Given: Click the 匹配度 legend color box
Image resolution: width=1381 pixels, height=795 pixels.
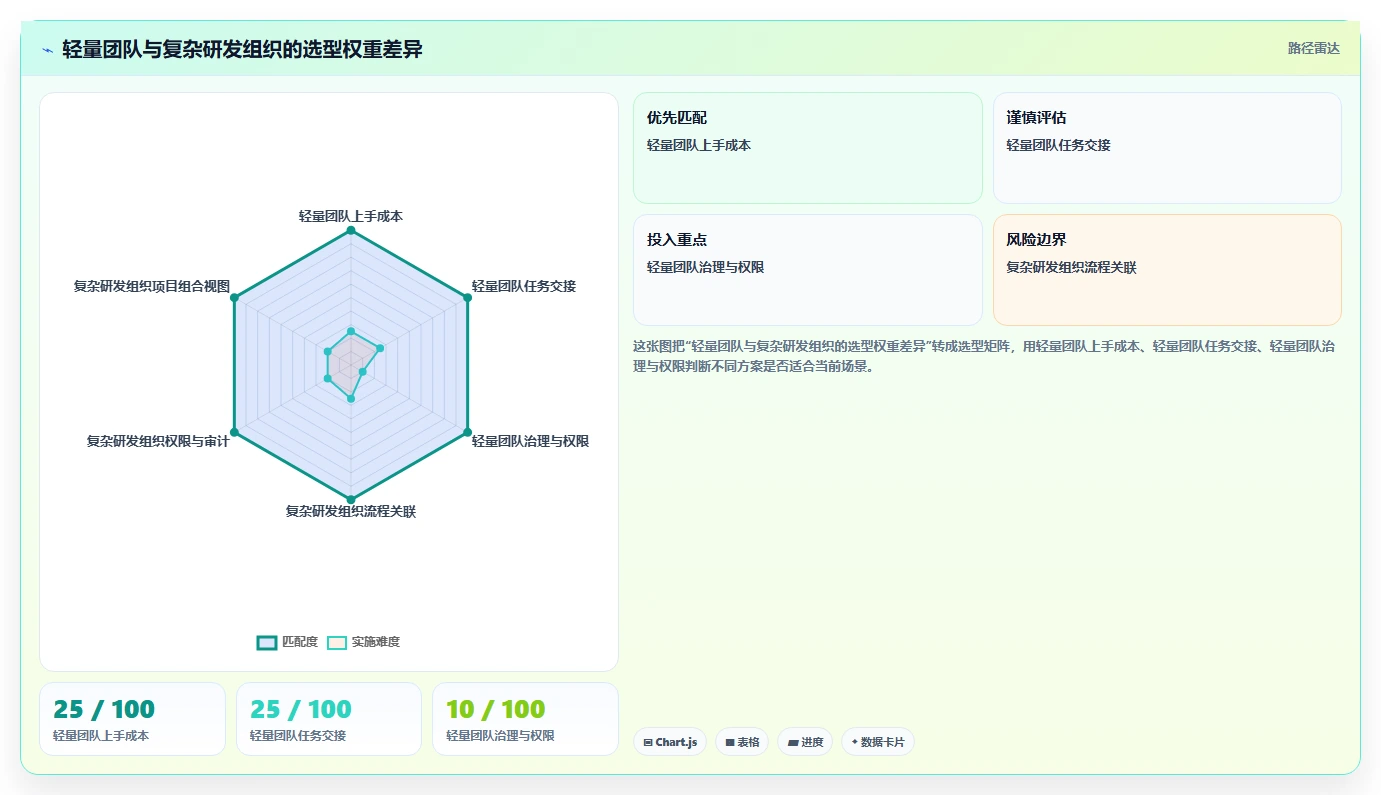Looking at the screenshot, I should (x=267, y=642).
